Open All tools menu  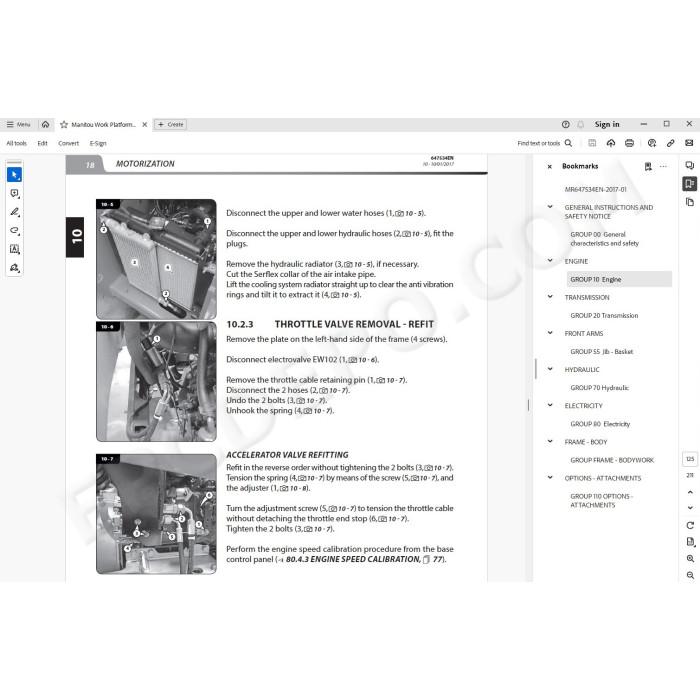(x=17, y=143)
